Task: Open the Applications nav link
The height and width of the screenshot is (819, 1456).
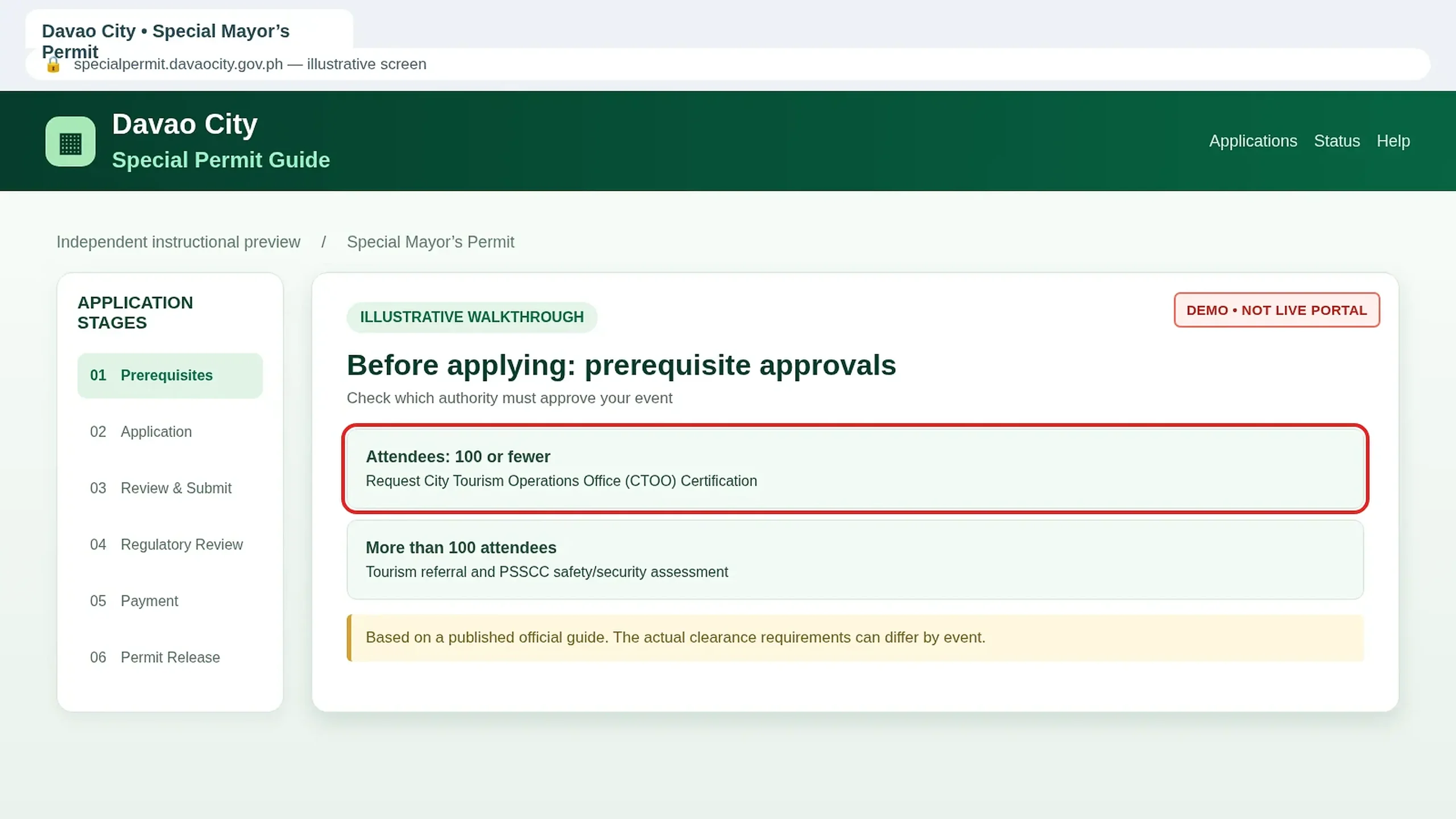Action: pos(1253,141)
